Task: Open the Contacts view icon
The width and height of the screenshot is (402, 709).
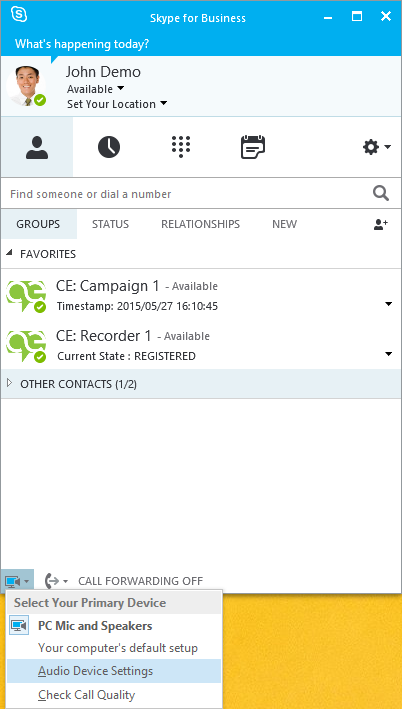Action: pyautogui.click(x=37, y=147)
